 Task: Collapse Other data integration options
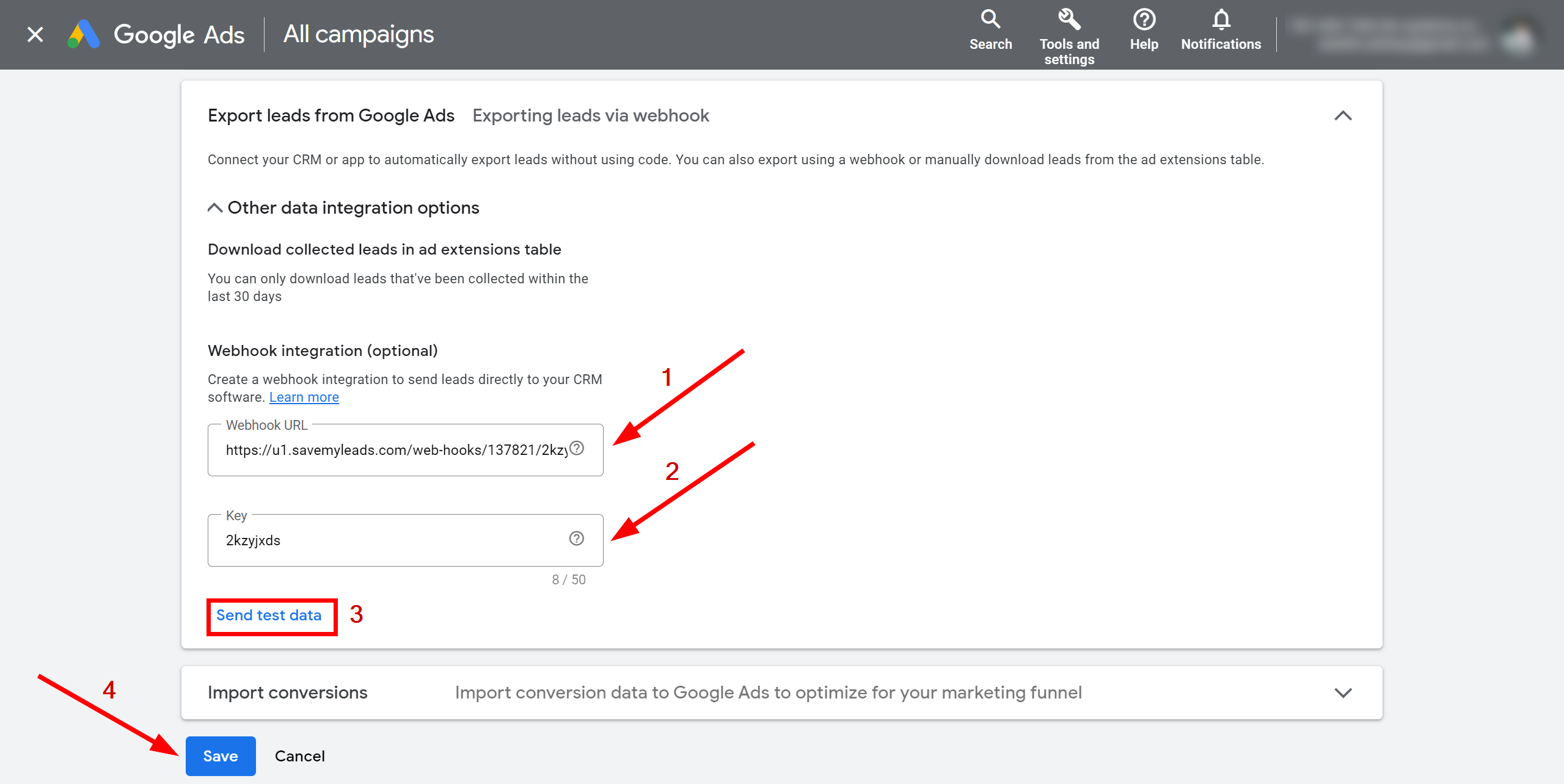(214, 208)
